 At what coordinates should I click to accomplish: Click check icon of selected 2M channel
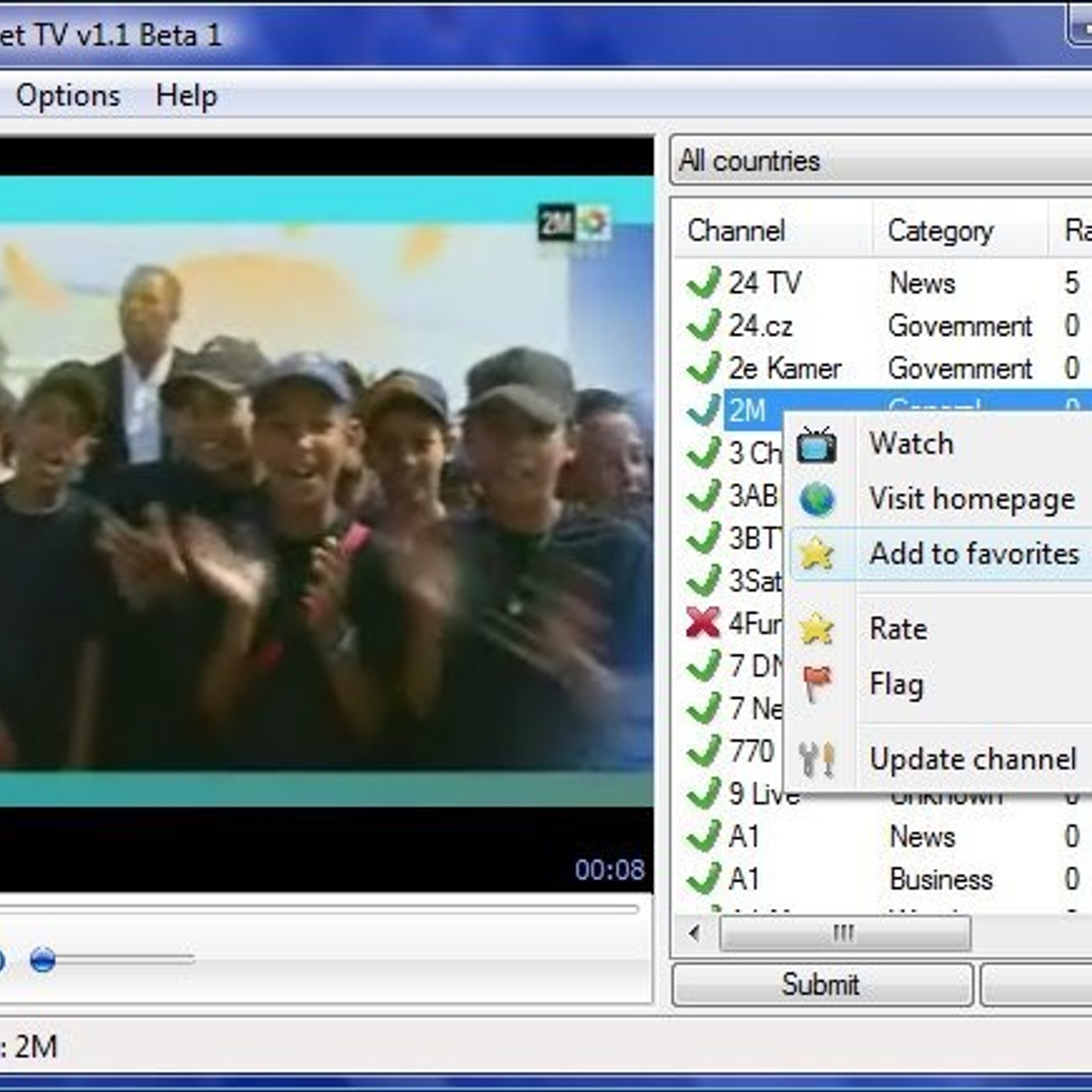pos(703,410)
